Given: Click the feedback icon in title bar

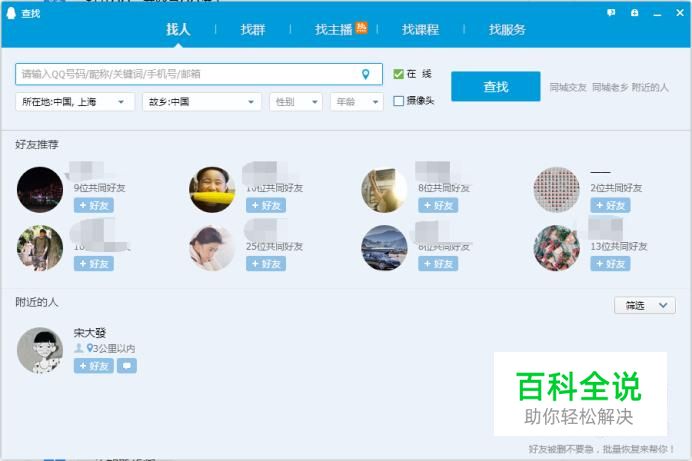Looking at the screenshot, I should pyautogui.click(x=611, y=13).
